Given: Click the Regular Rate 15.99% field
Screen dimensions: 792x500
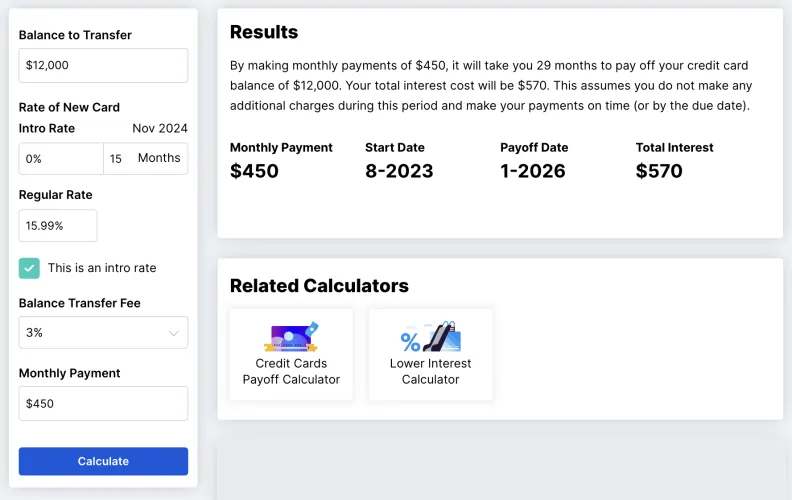Looking at the screenshot, I should pyautogui.click(x=58, y=226).
